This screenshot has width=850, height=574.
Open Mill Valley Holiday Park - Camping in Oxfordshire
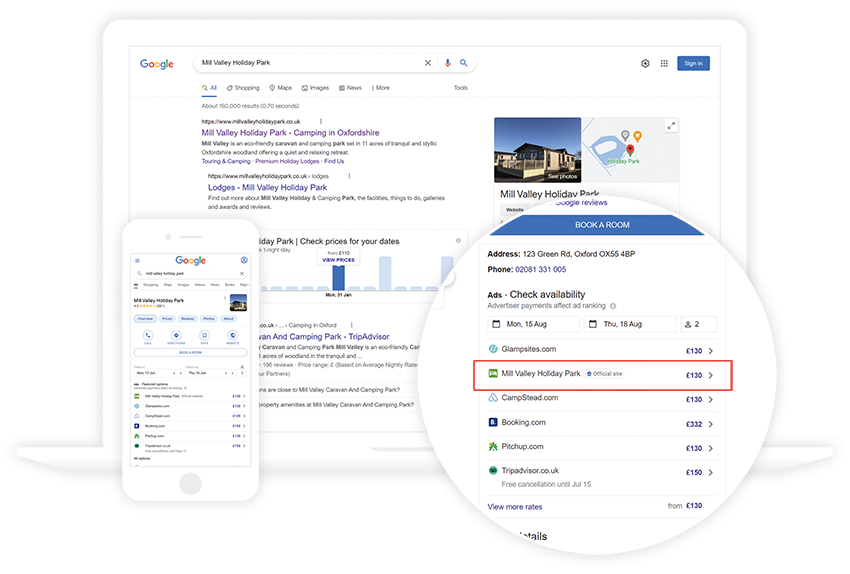[x=291, y=133]
